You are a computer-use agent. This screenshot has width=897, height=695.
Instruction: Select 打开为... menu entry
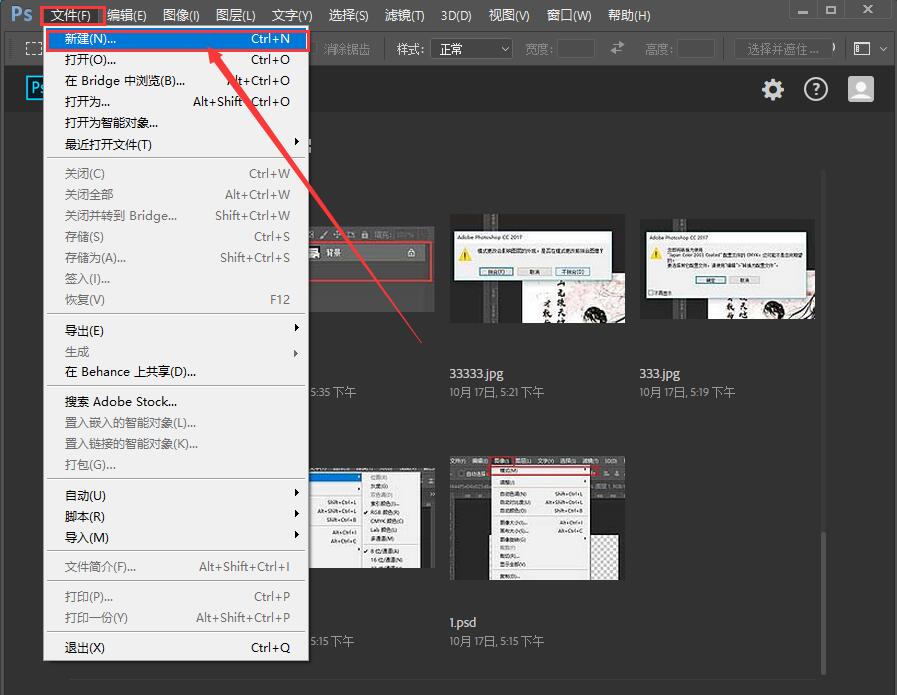click(x=177, y=102)
